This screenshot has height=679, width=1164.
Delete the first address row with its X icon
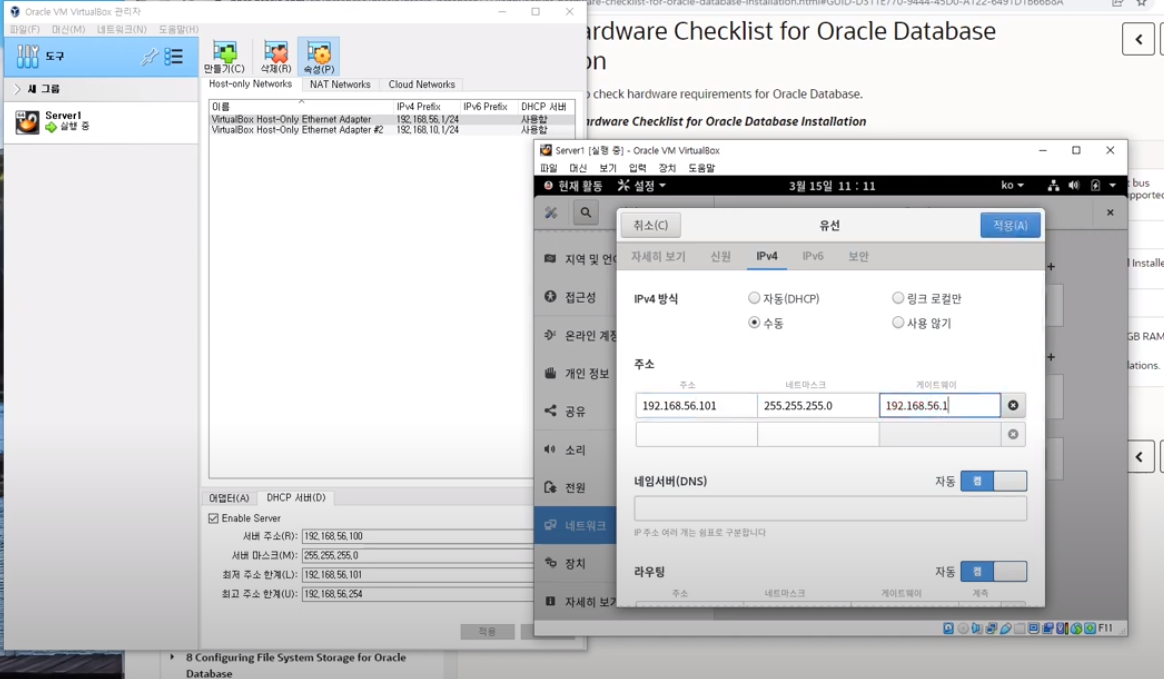1013,406
